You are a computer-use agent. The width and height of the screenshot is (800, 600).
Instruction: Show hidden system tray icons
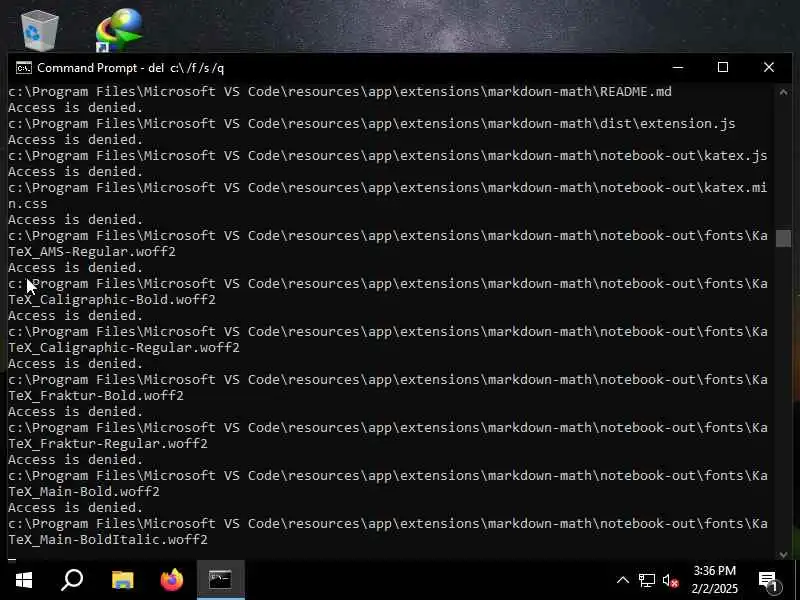pyautogui.click(x=622, y=580)
